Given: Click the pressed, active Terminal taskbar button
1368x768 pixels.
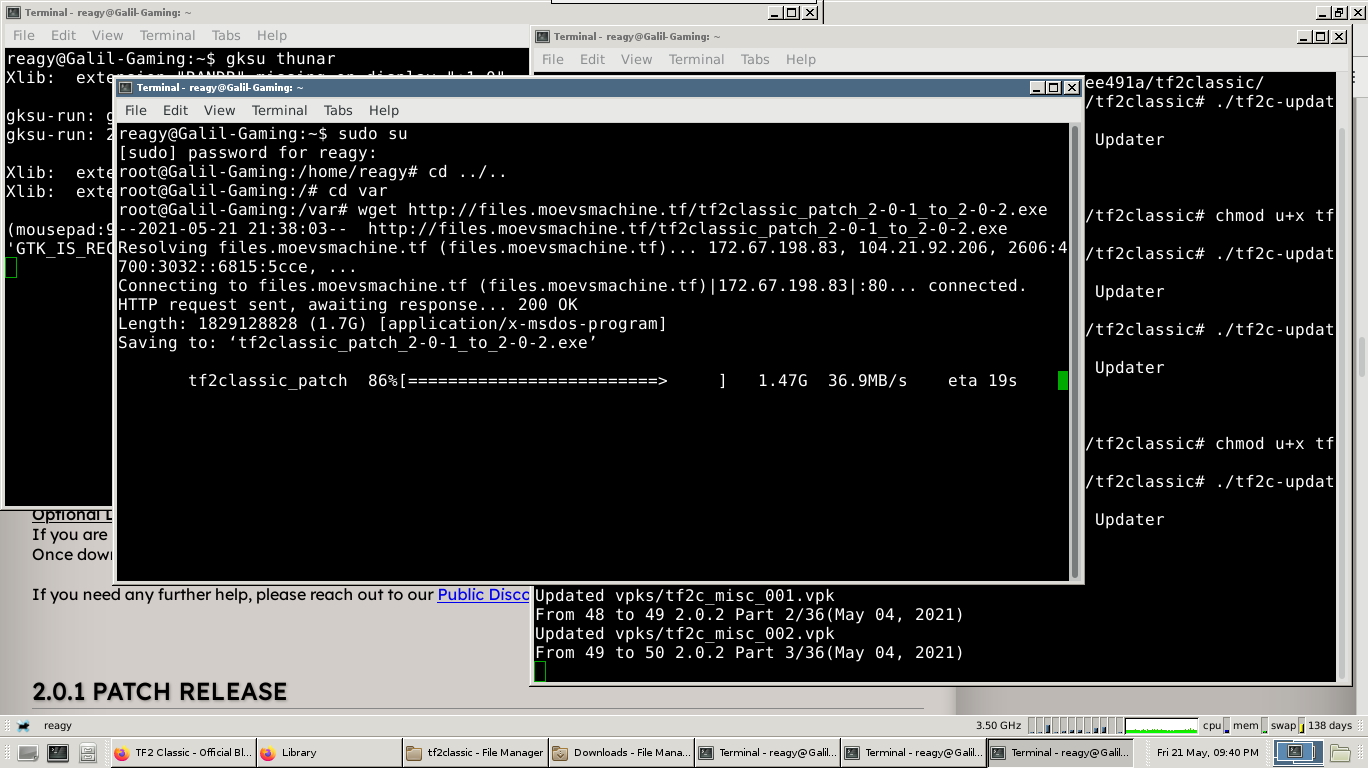Looking at the screenshot, I should point(1059,753).
